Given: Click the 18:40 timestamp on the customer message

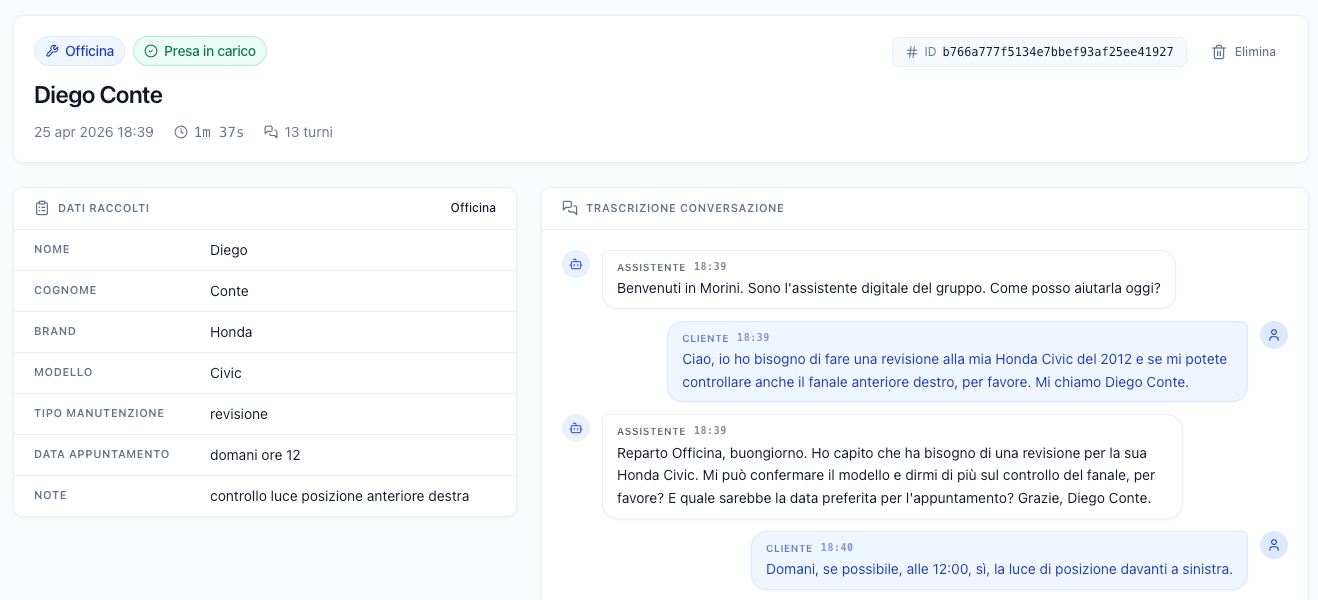Looking at the screenshot, I should tap(837, 548).
